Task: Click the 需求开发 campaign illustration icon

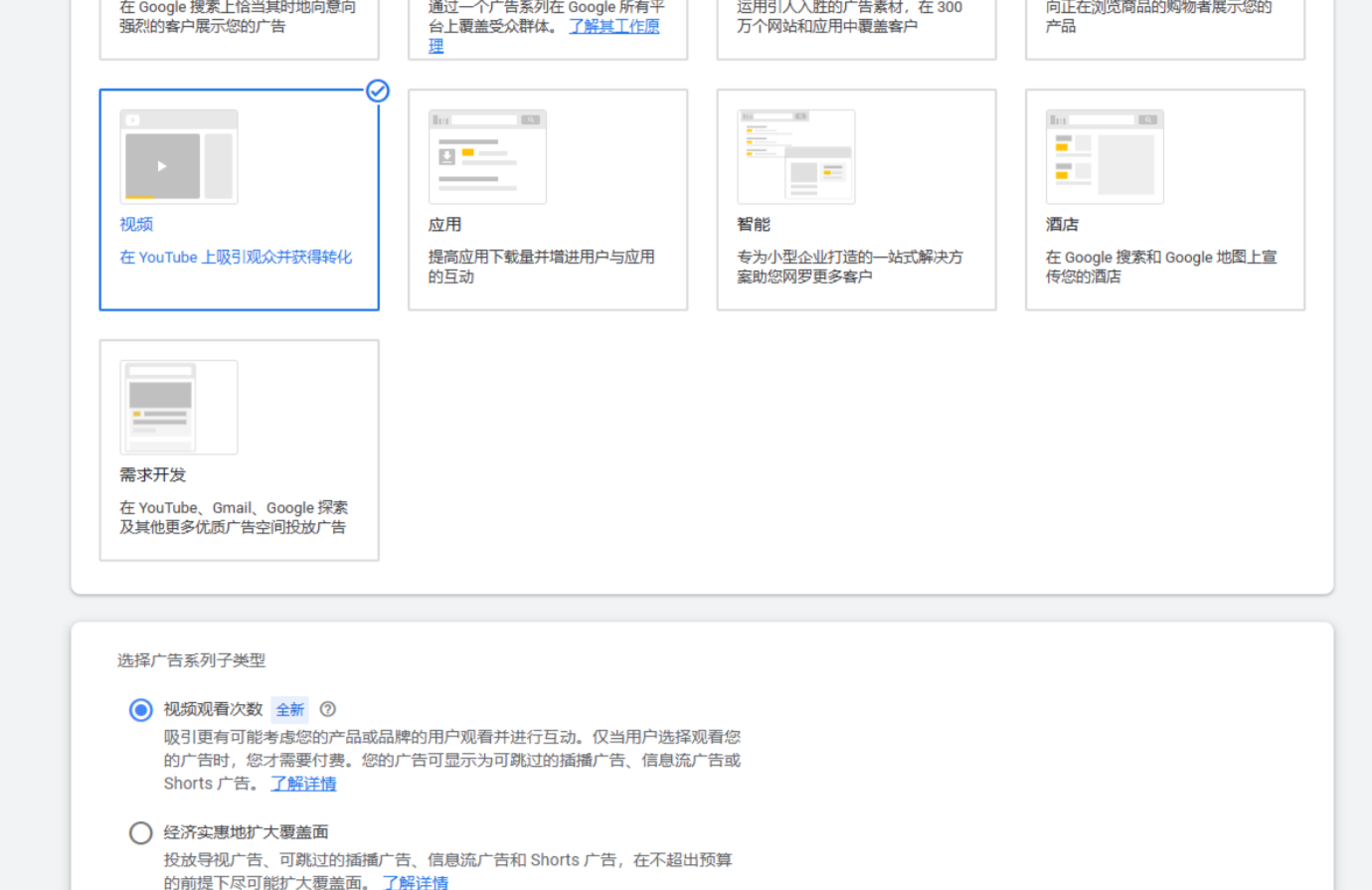Action: (177, 406)
